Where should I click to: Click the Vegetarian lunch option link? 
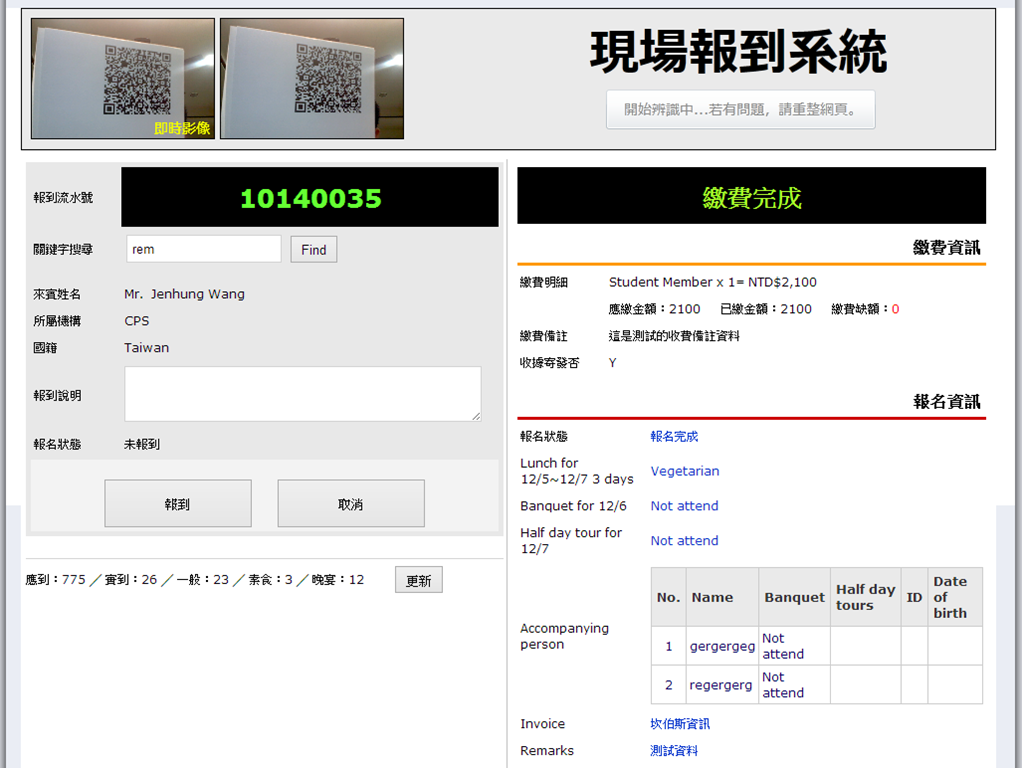684,471
